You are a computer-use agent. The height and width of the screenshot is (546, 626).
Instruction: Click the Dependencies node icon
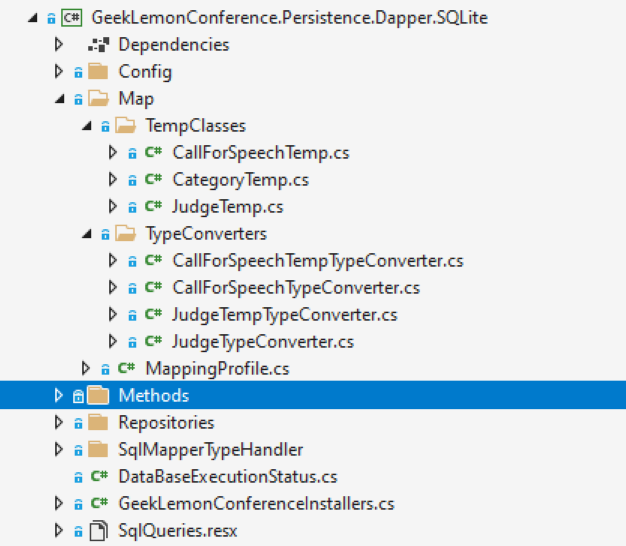[99, 45]
